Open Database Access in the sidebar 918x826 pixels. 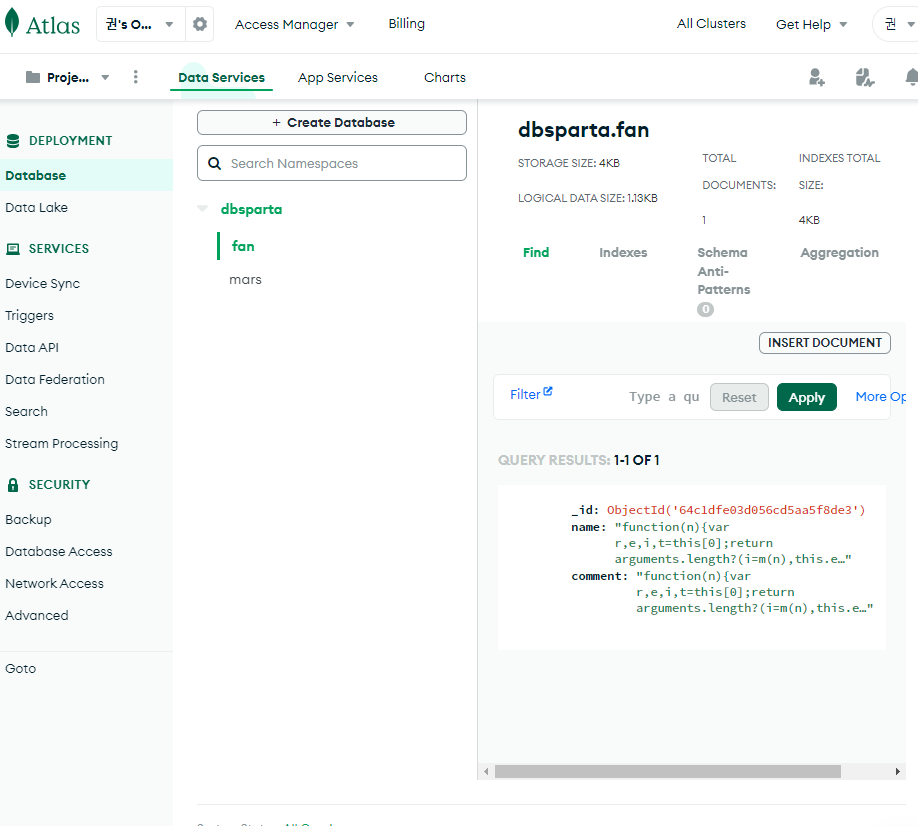pos(59,551)
